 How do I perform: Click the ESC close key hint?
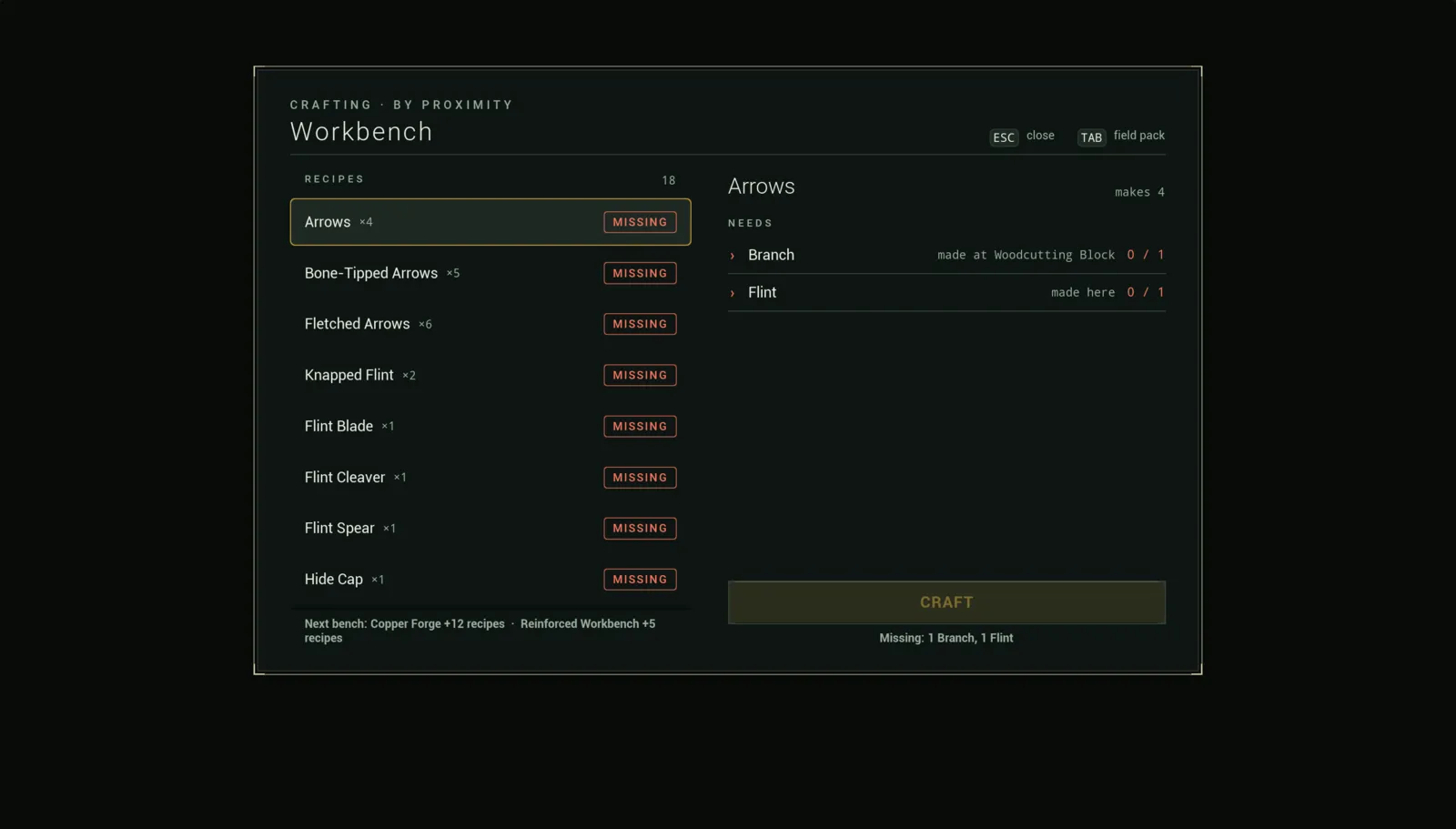(x=1022, y=136)
